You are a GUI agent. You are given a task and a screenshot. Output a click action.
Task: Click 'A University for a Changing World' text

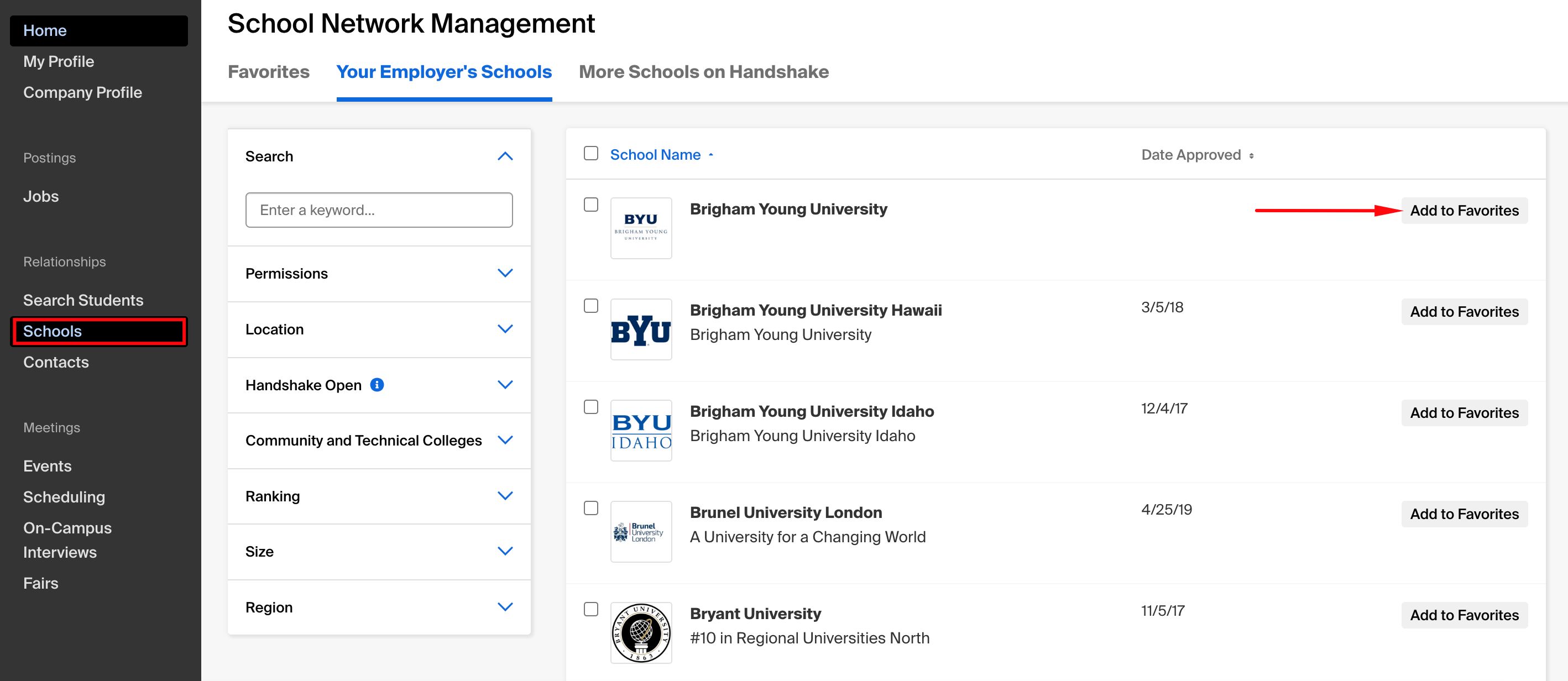[807, 537]
